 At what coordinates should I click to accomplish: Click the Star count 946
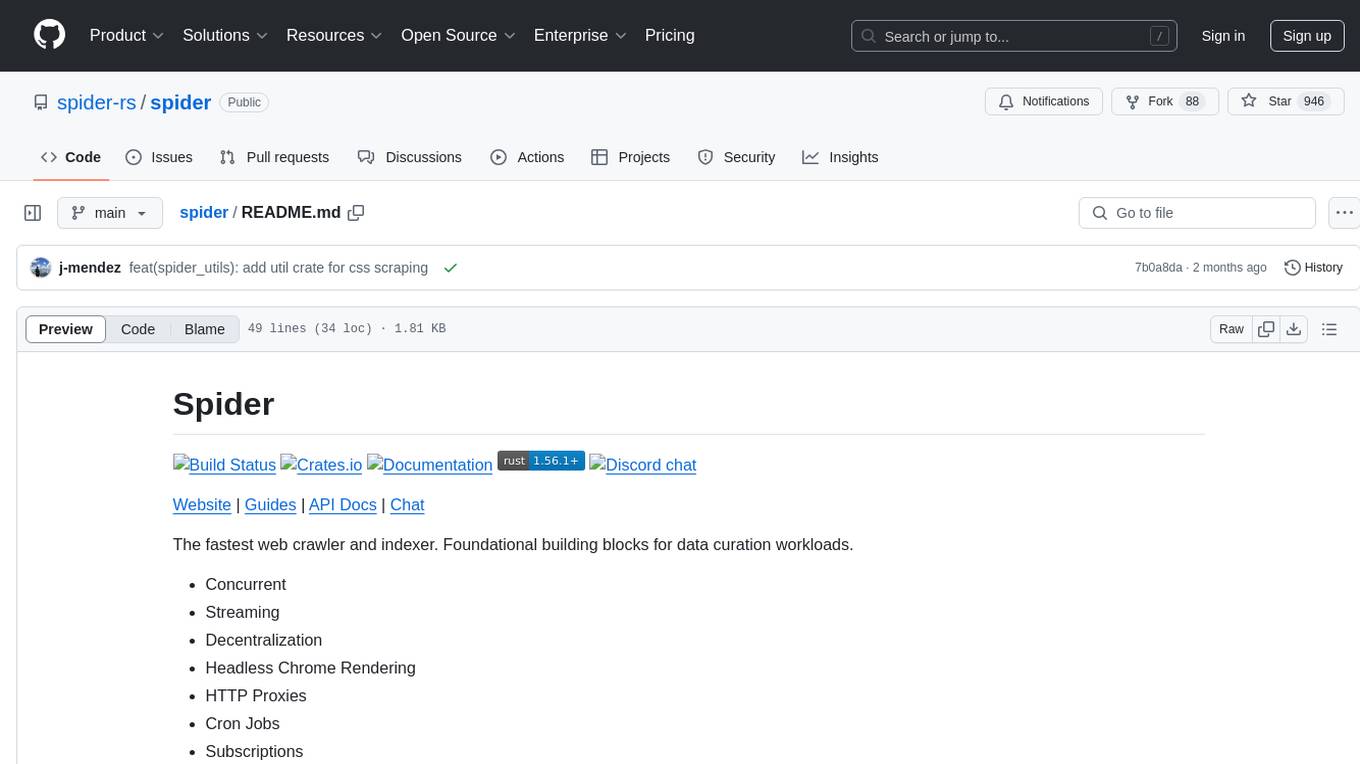1313,102
